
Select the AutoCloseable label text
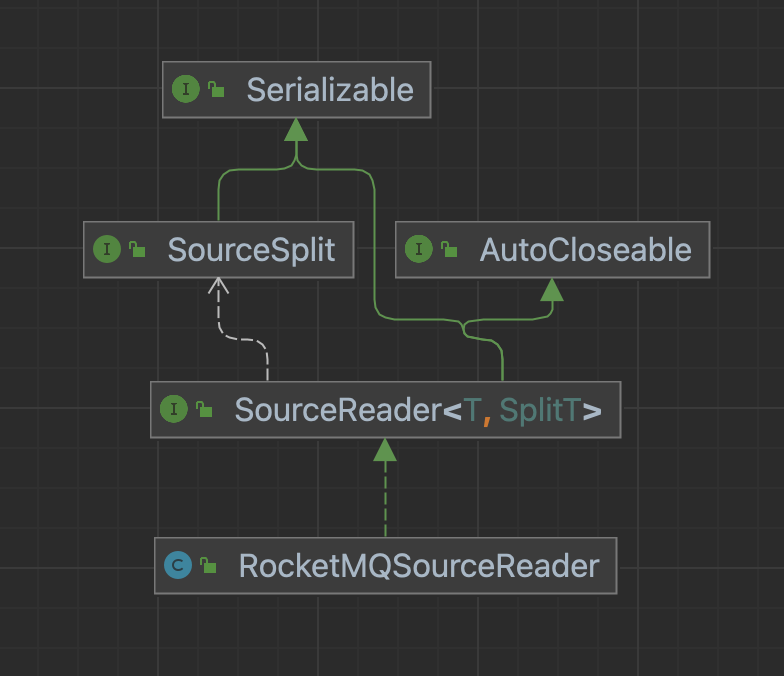585,250
